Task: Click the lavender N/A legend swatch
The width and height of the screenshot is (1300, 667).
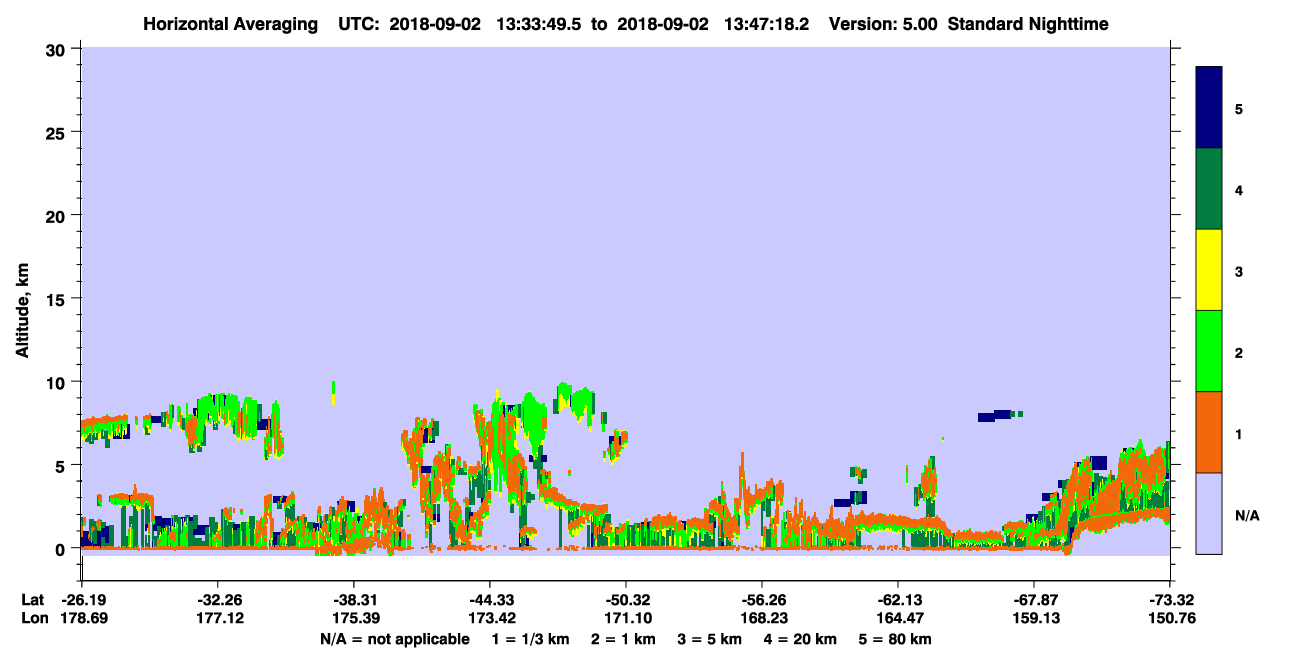Action: pos(1209,513)
